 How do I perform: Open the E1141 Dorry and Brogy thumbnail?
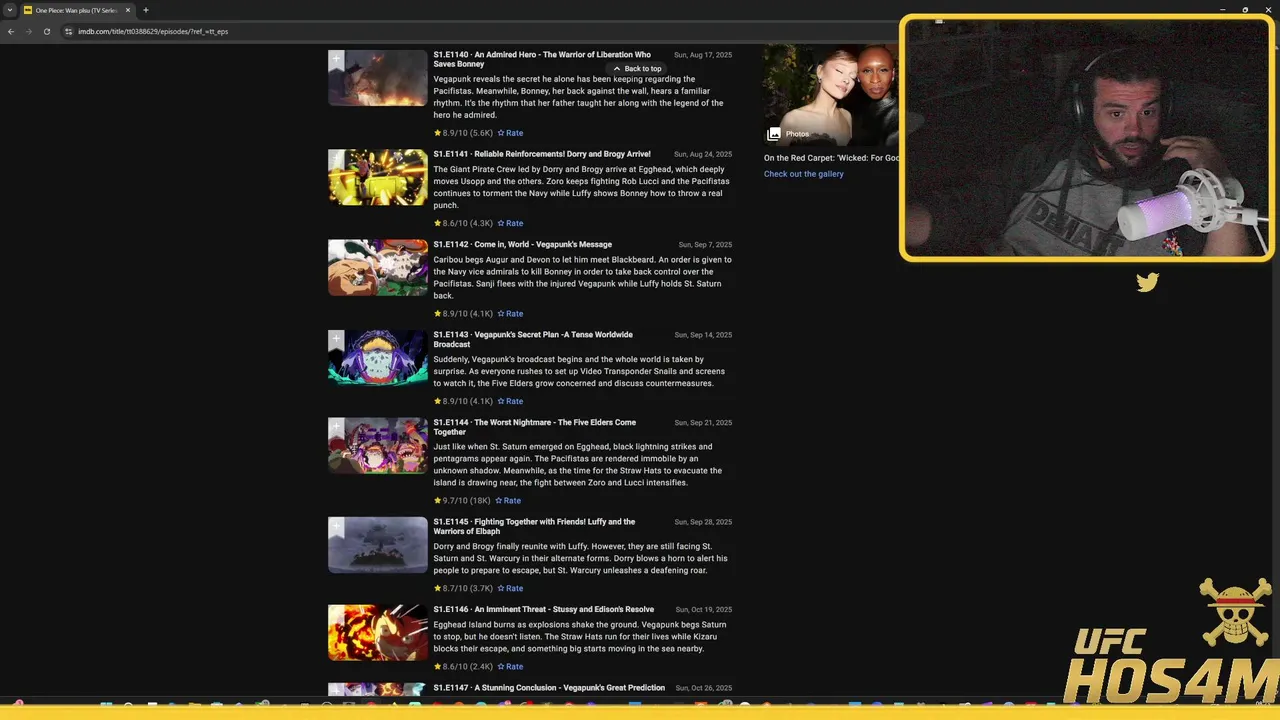click(378, 177)
